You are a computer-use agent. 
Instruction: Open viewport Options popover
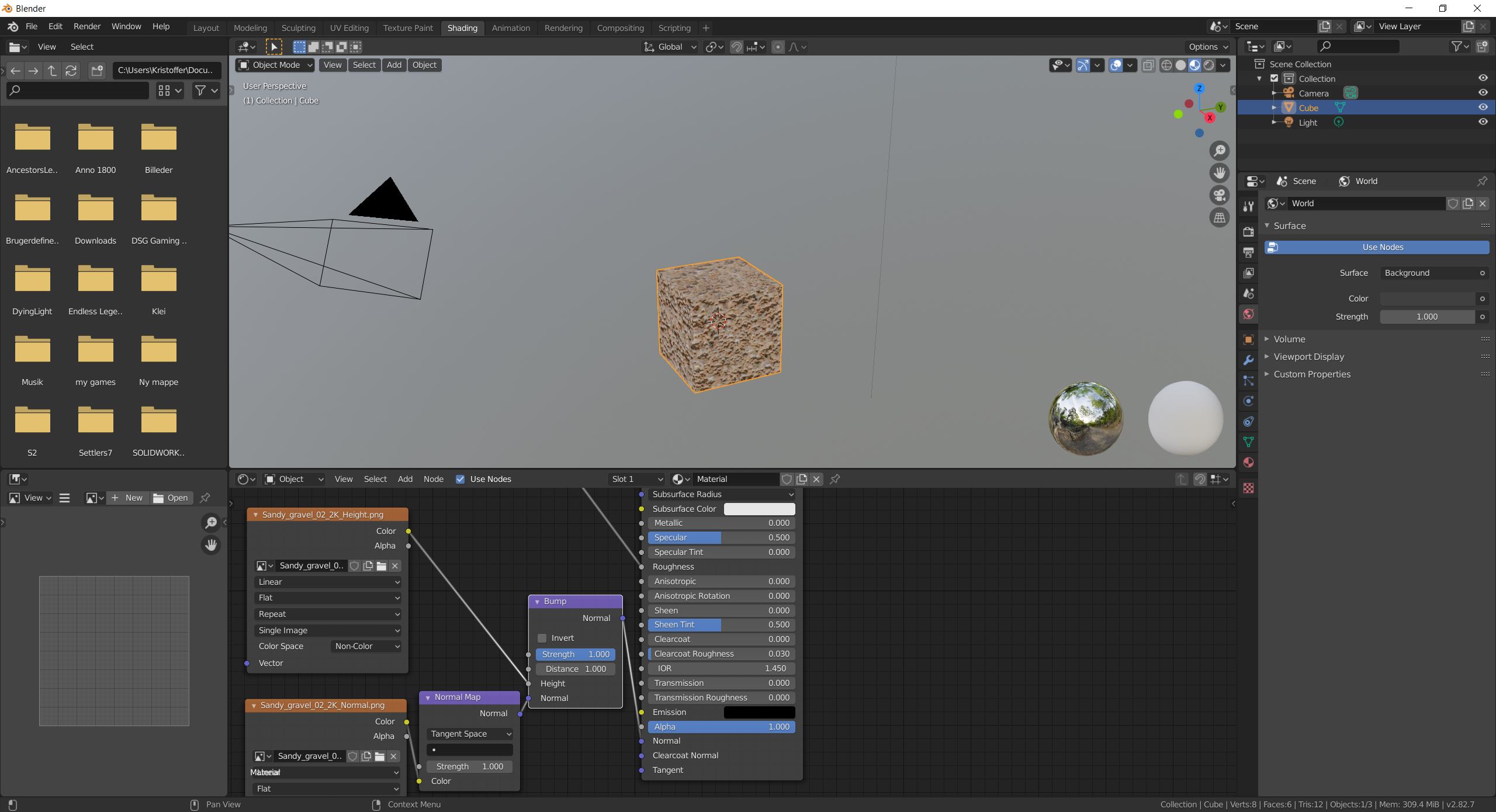[1208, 47]
